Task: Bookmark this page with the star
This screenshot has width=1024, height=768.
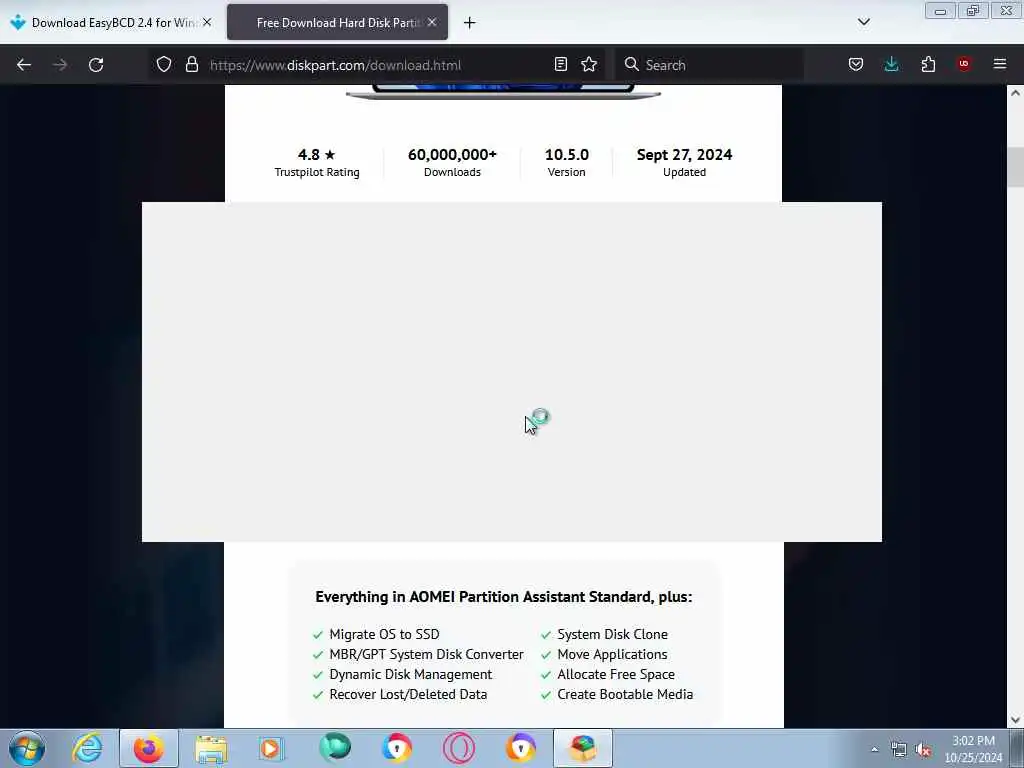Action: [589, 64]
